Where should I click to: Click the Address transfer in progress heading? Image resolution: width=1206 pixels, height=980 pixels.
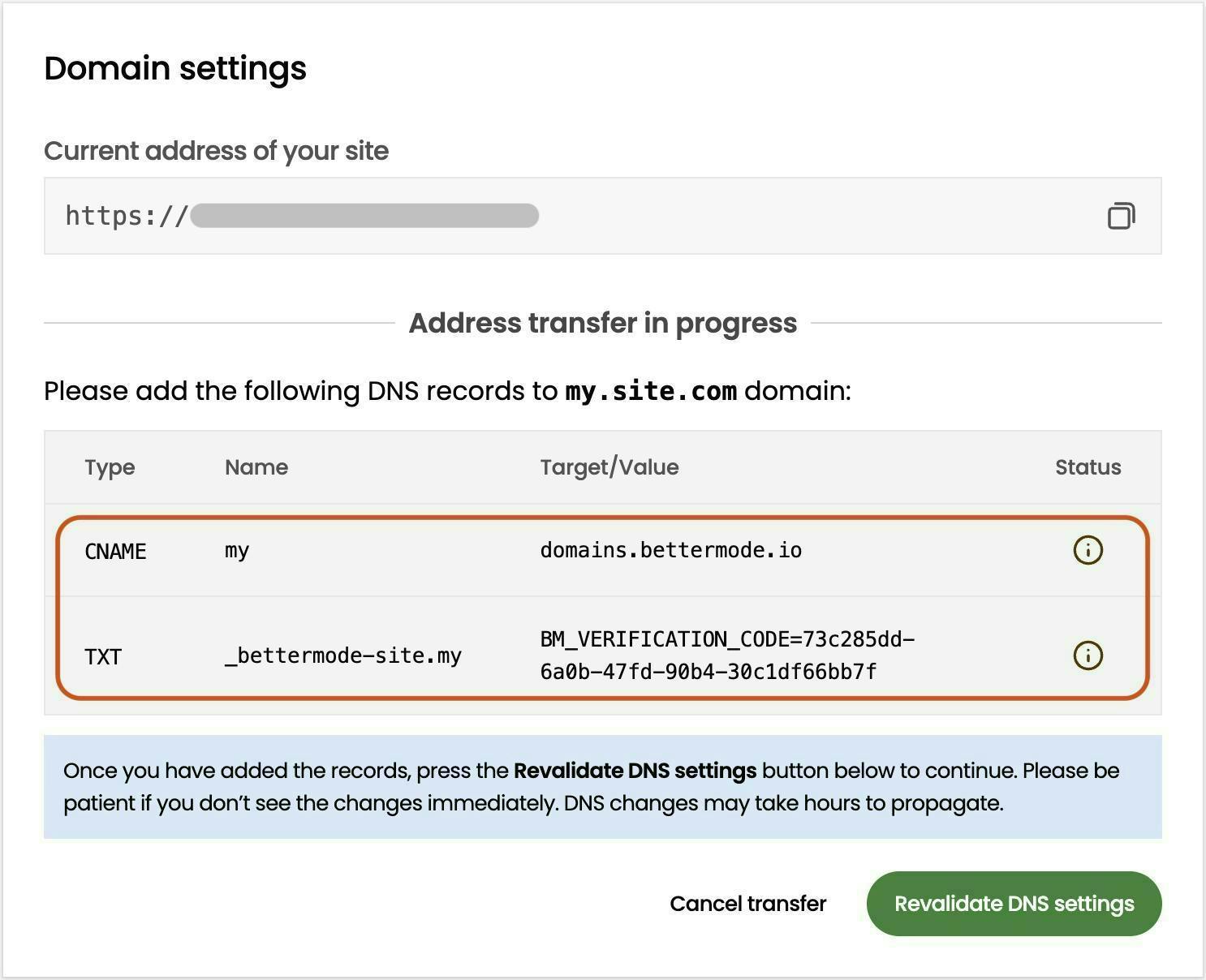(x=602, y=323)
